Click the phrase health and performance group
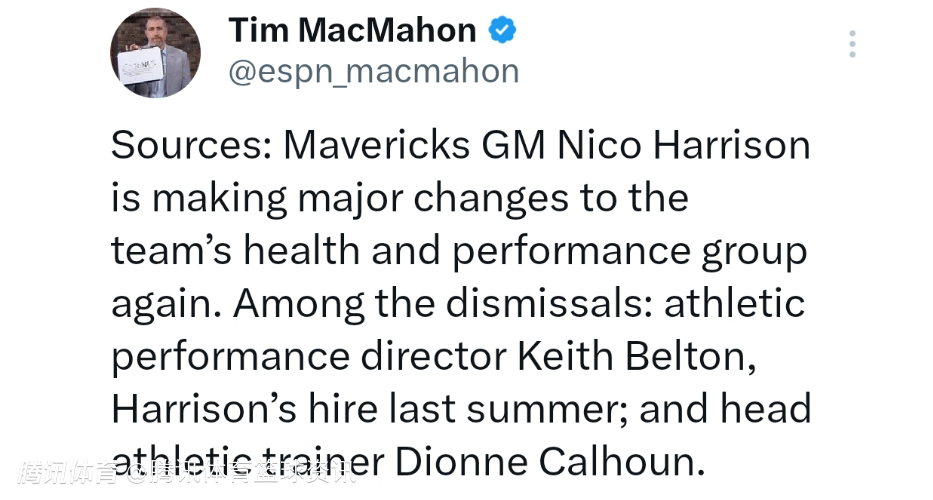 [525, 252]
